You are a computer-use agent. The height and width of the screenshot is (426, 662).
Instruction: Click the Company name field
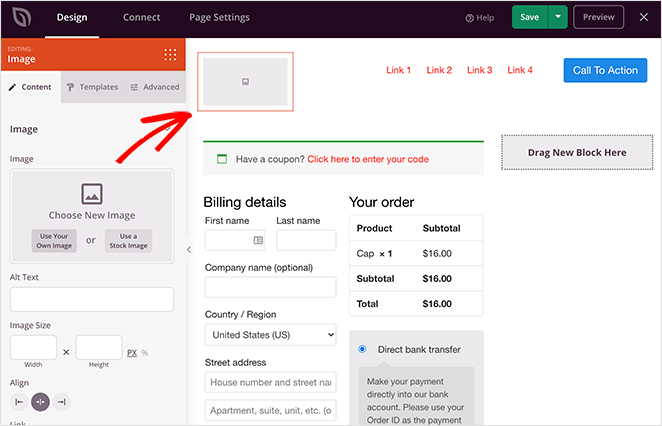[x=271, y=287]
